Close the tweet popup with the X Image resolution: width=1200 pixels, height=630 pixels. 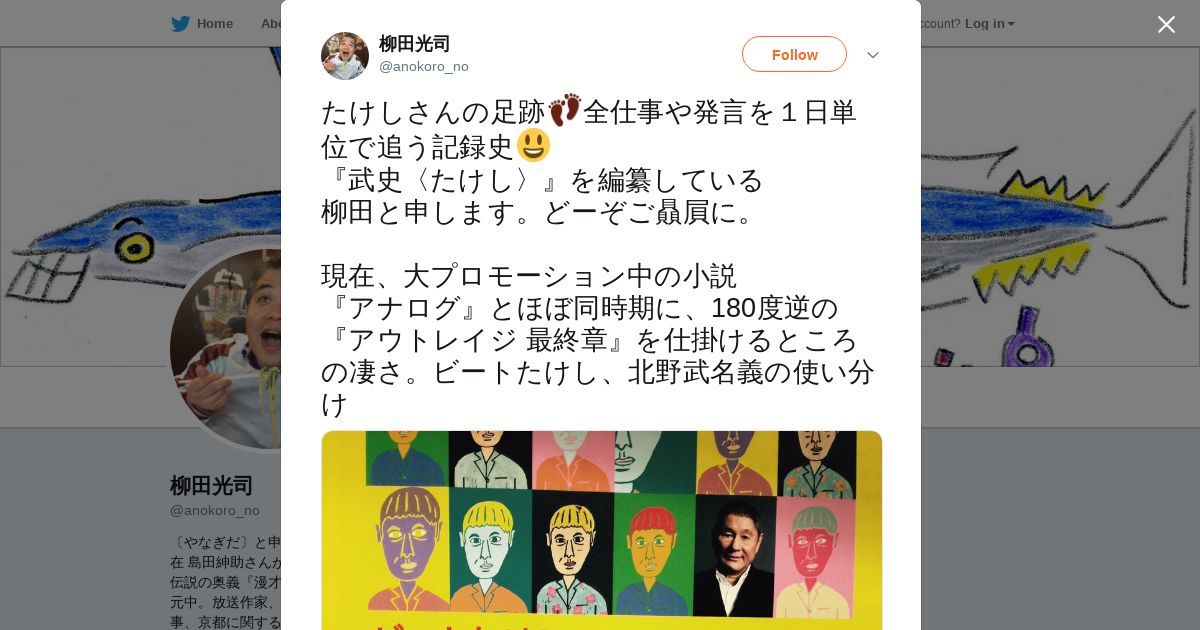1166,25
